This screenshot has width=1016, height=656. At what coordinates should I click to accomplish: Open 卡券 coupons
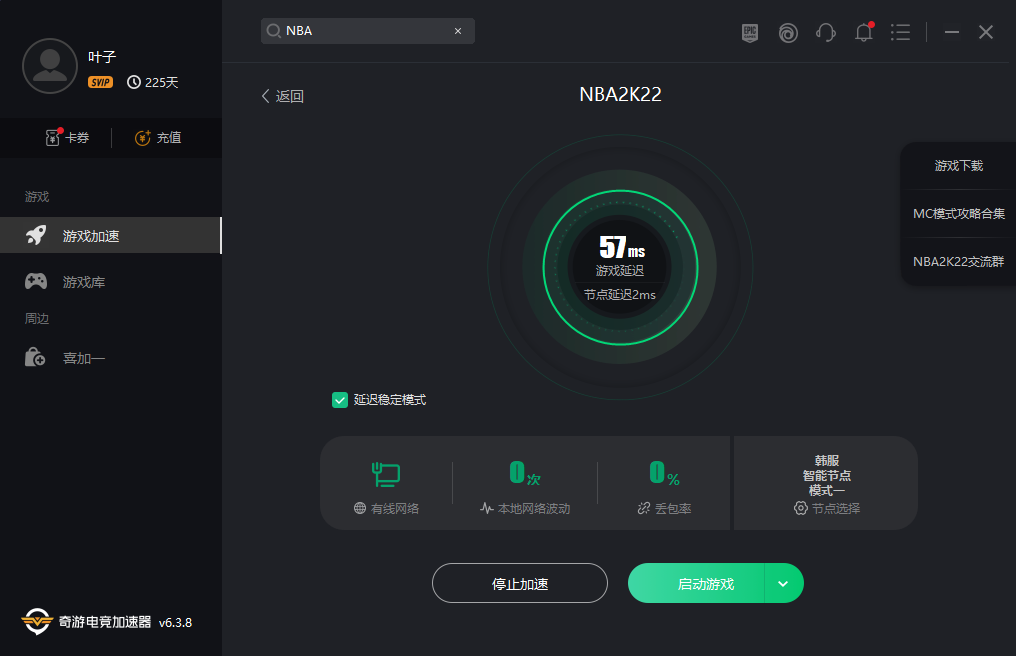67,137
